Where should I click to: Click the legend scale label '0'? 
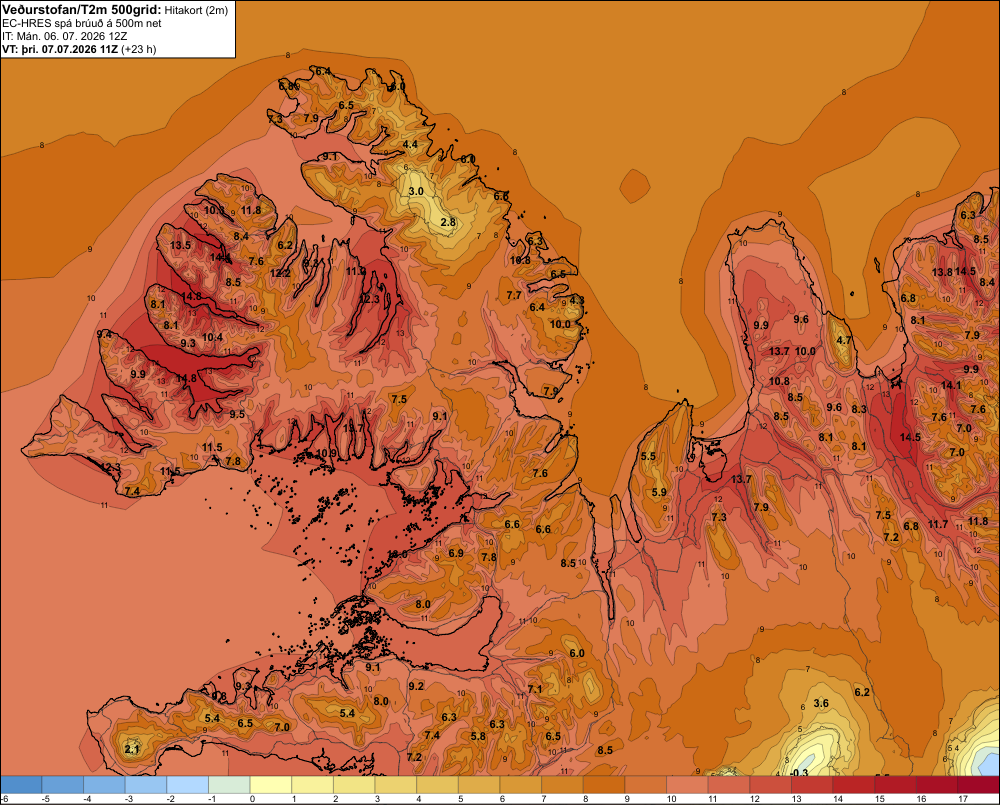[253, 799]
